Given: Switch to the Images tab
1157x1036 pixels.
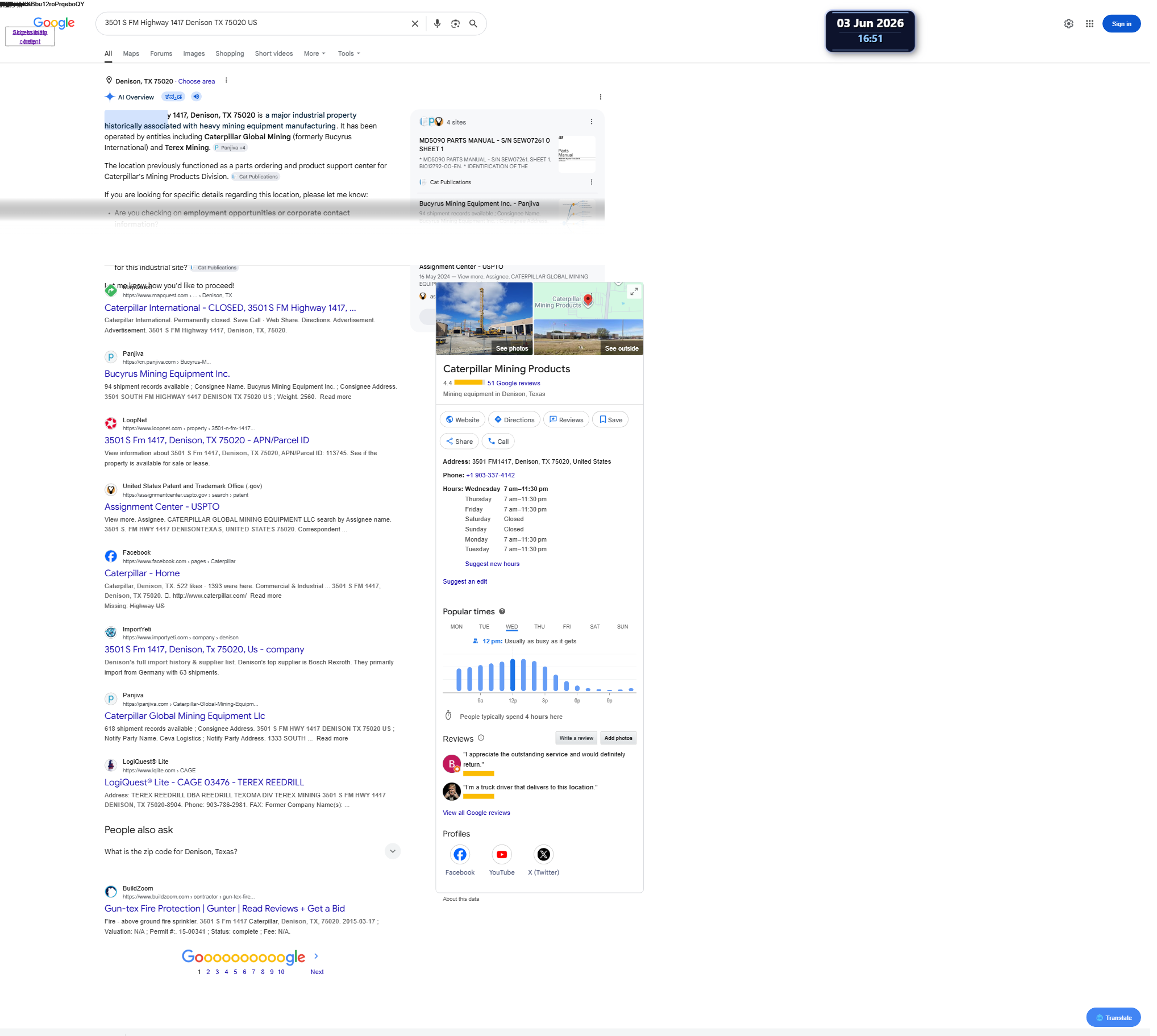Looking at the screenshot, I should coord(195,54).
